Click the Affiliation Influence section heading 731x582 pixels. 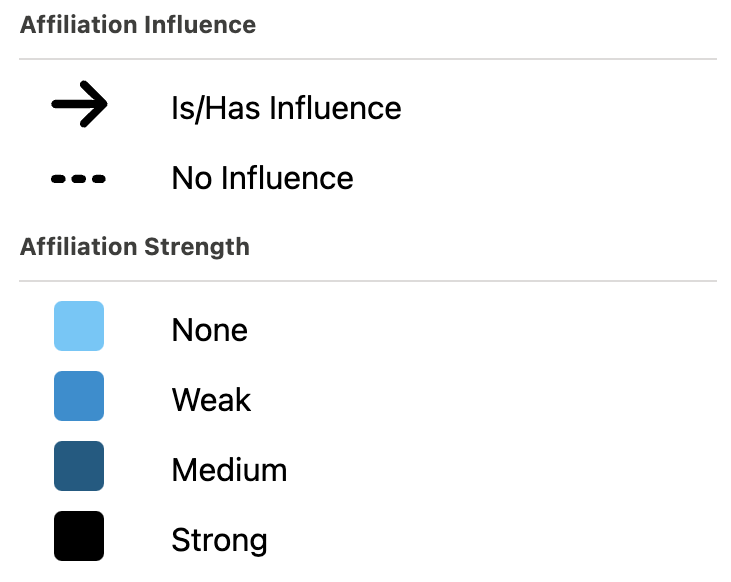(x=138, y=25)
